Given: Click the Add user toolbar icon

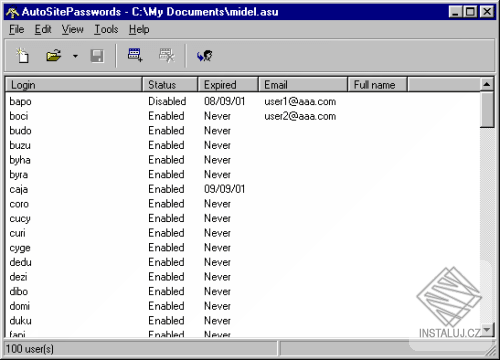Looking at the screenshot, I should 135,55.
